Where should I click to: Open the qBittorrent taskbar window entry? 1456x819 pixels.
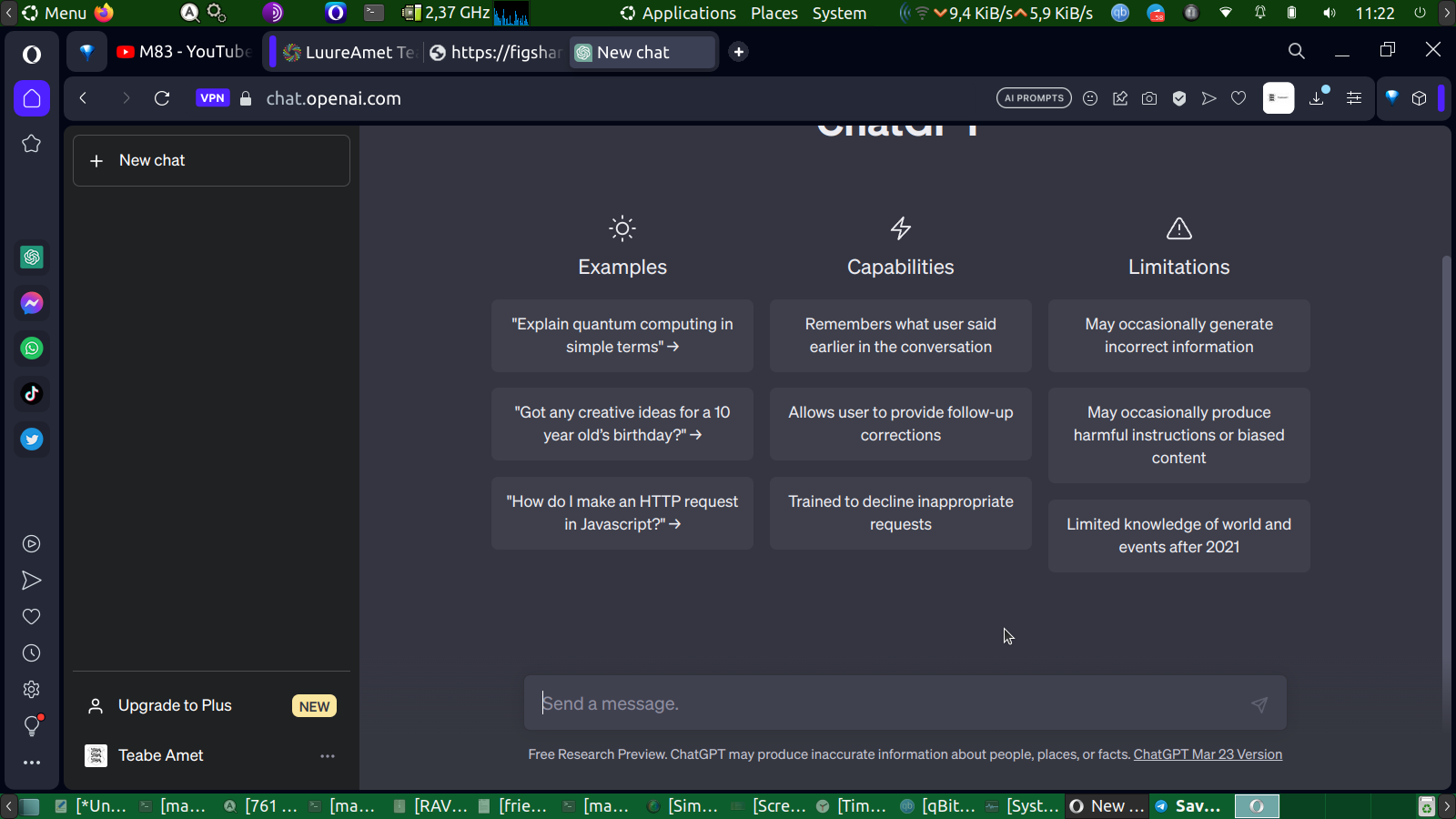937,806
